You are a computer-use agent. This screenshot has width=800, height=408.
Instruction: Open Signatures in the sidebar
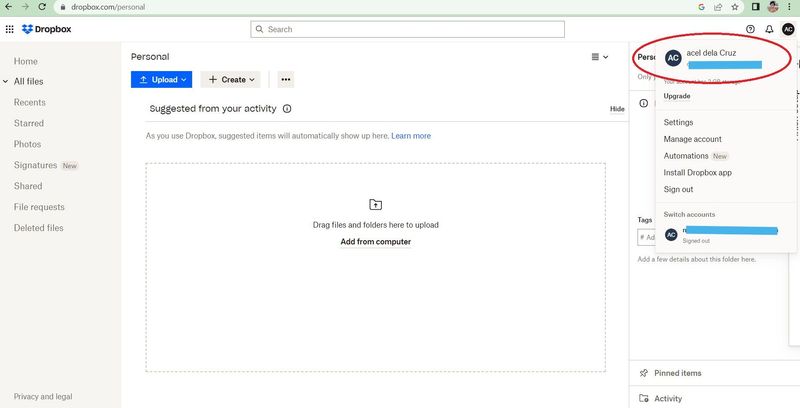click(35, 165)
